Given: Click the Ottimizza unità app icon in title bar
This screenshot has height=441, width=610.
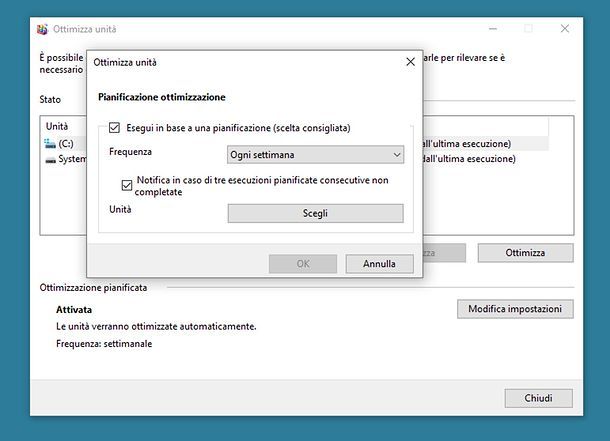Looking at the screenshot, I should point(42,29).
